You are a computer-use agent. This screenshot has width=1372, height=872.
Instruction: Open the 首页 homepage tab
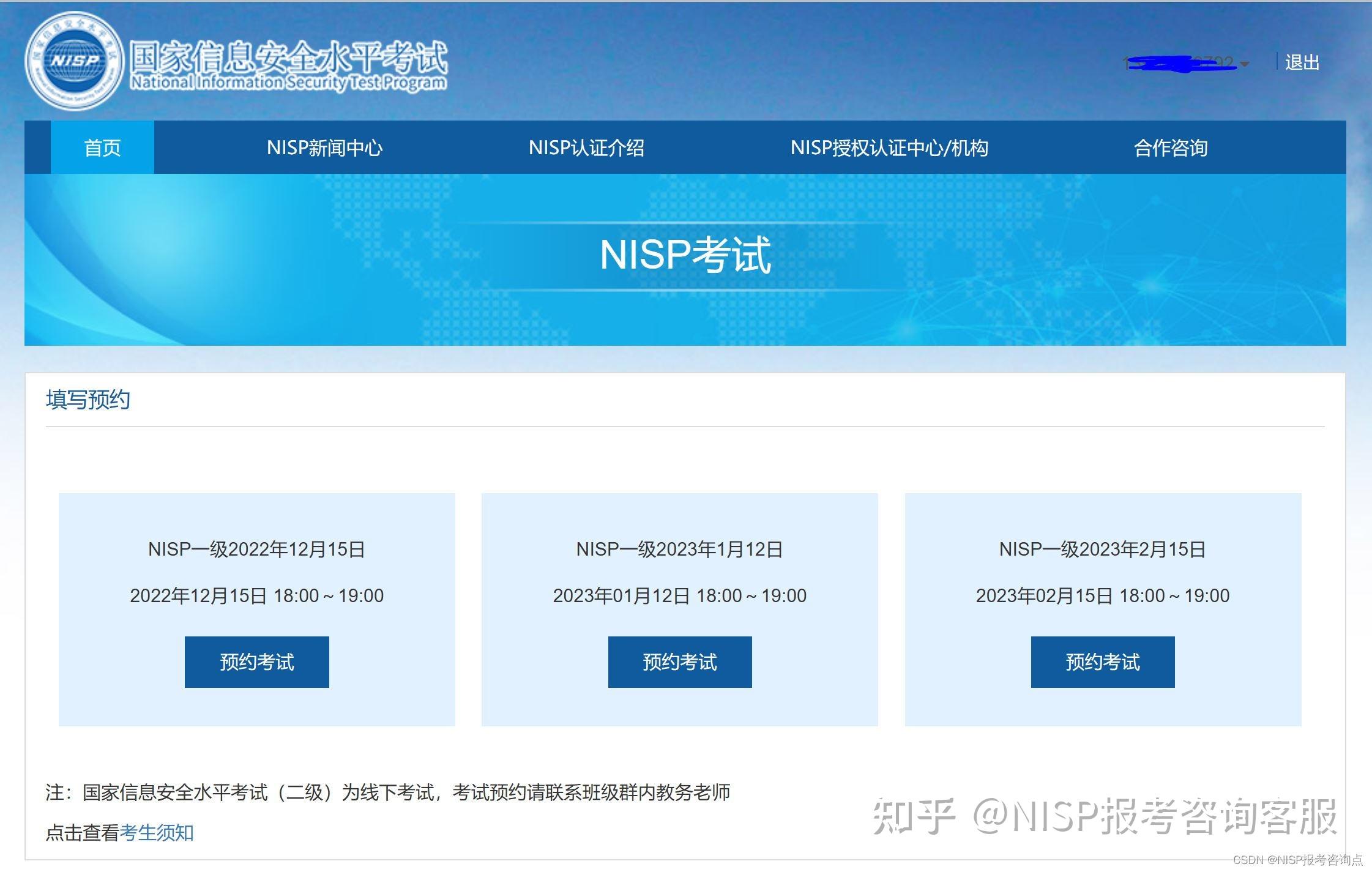(101, 147)
